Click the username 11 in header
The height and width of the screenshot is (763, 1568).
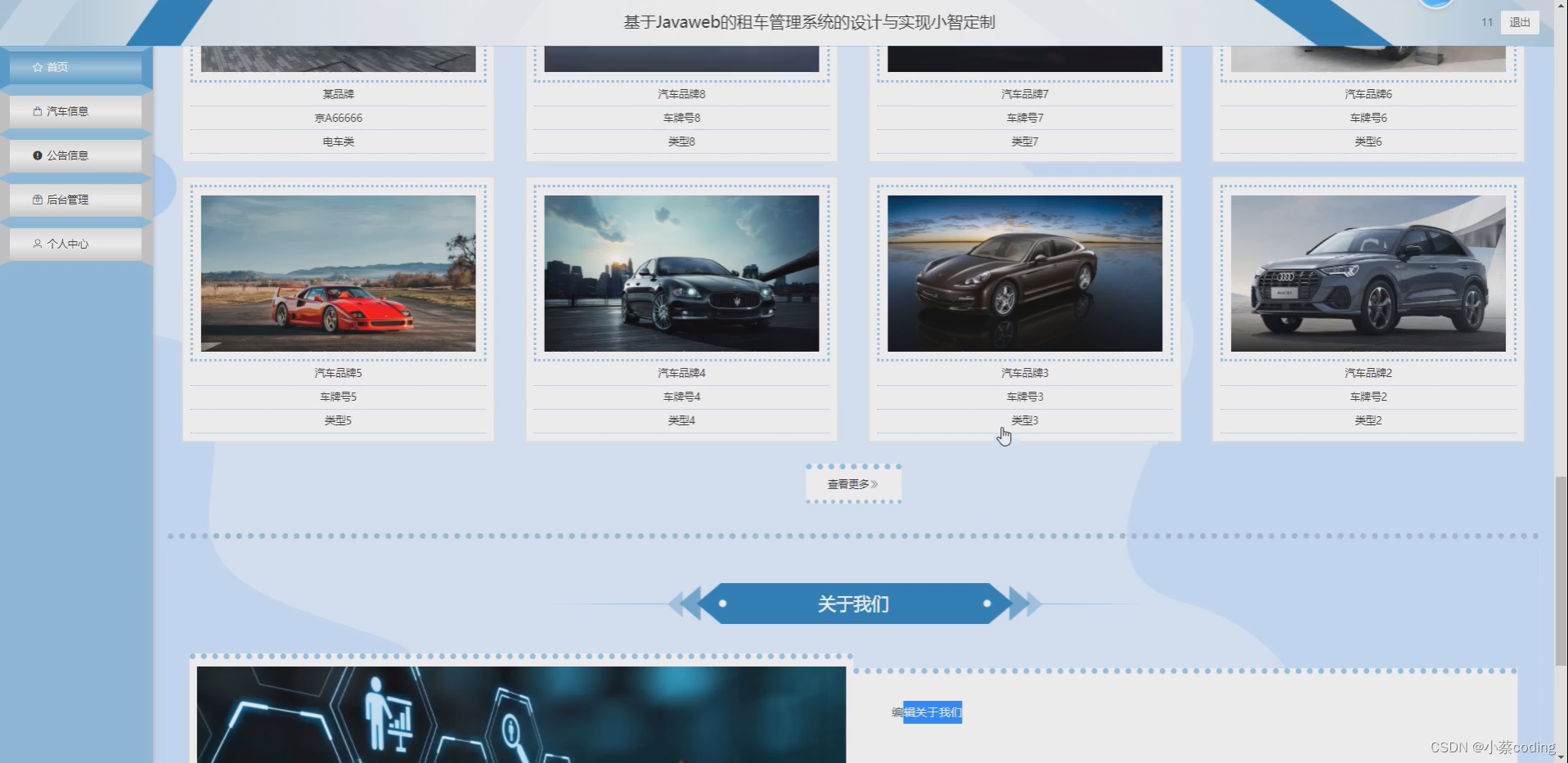[x=1487, y=23]
